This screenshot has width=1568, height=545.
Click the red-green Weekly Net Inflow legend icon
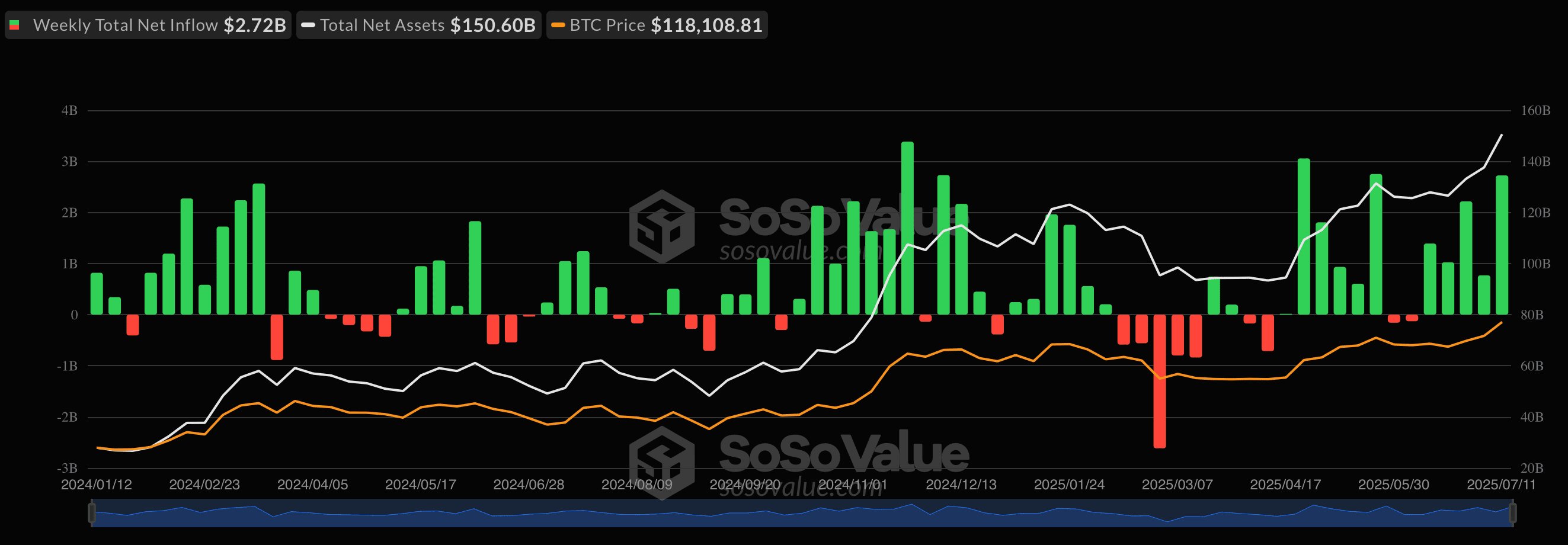click(15, 25)
